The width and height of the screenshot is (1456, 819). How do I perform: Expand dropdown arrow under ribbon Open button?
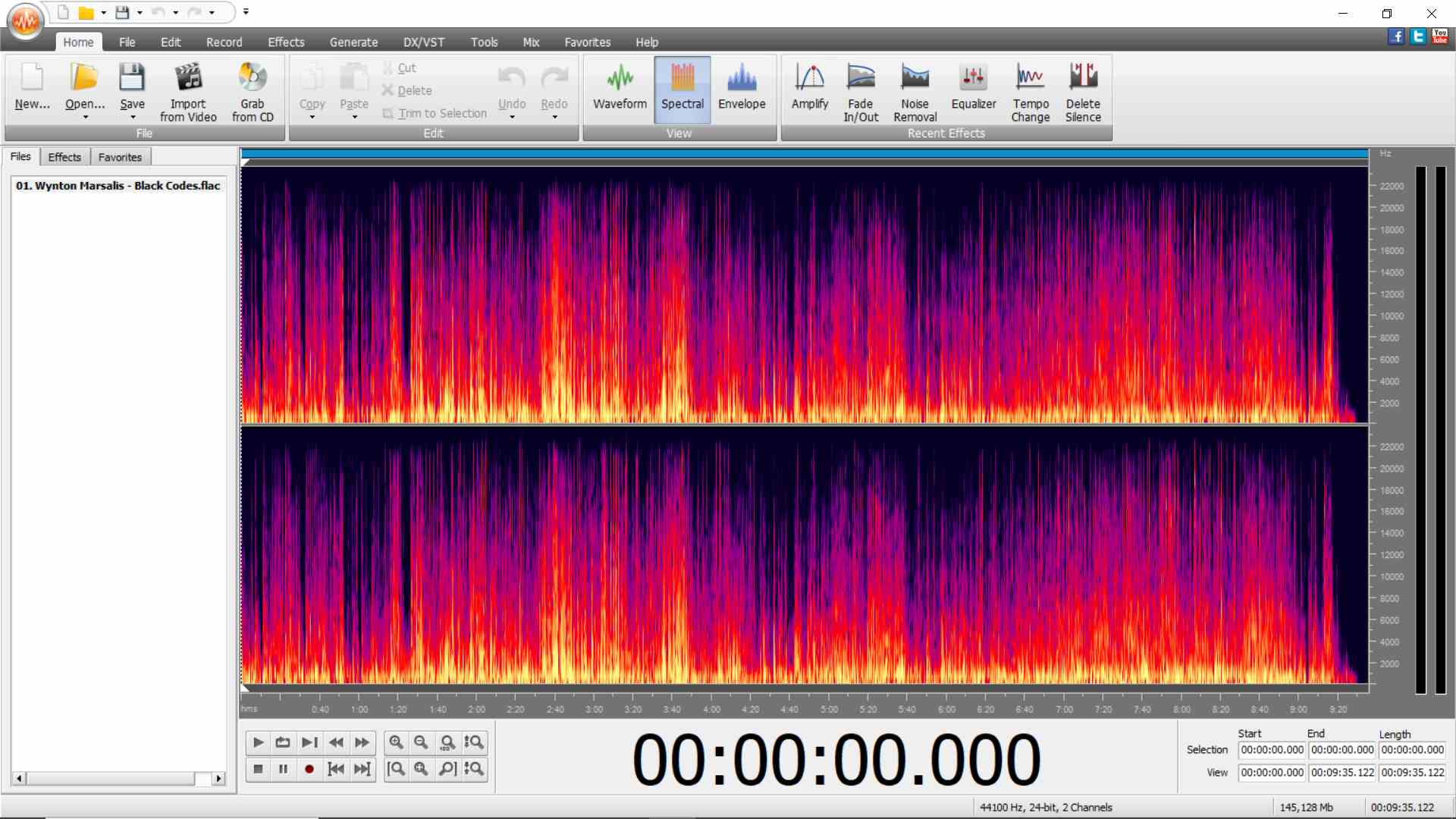[85, 118]
